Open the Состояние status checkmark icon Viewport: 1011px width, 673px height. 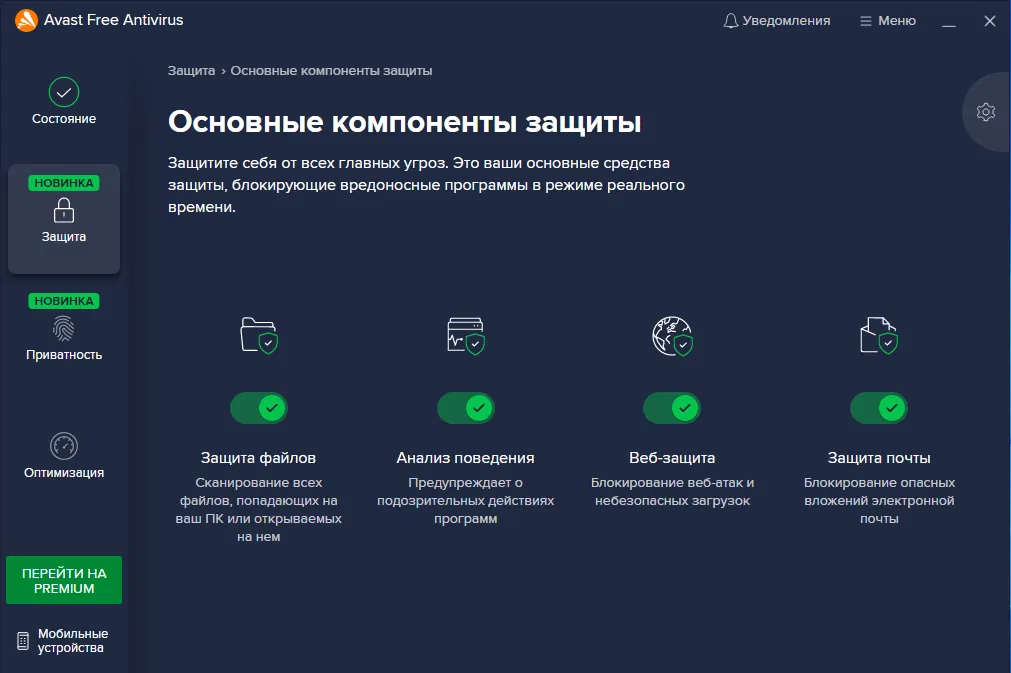click(64, 92)
